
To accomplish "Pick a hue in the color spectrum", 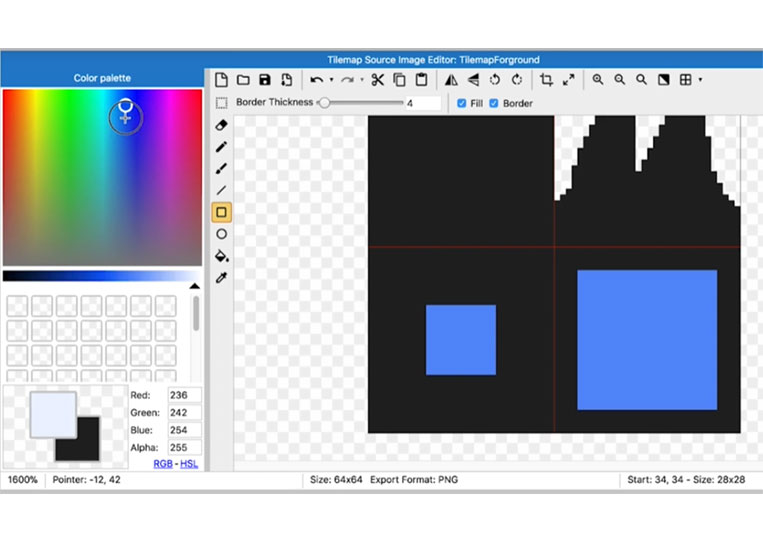I will coord(102,177).
